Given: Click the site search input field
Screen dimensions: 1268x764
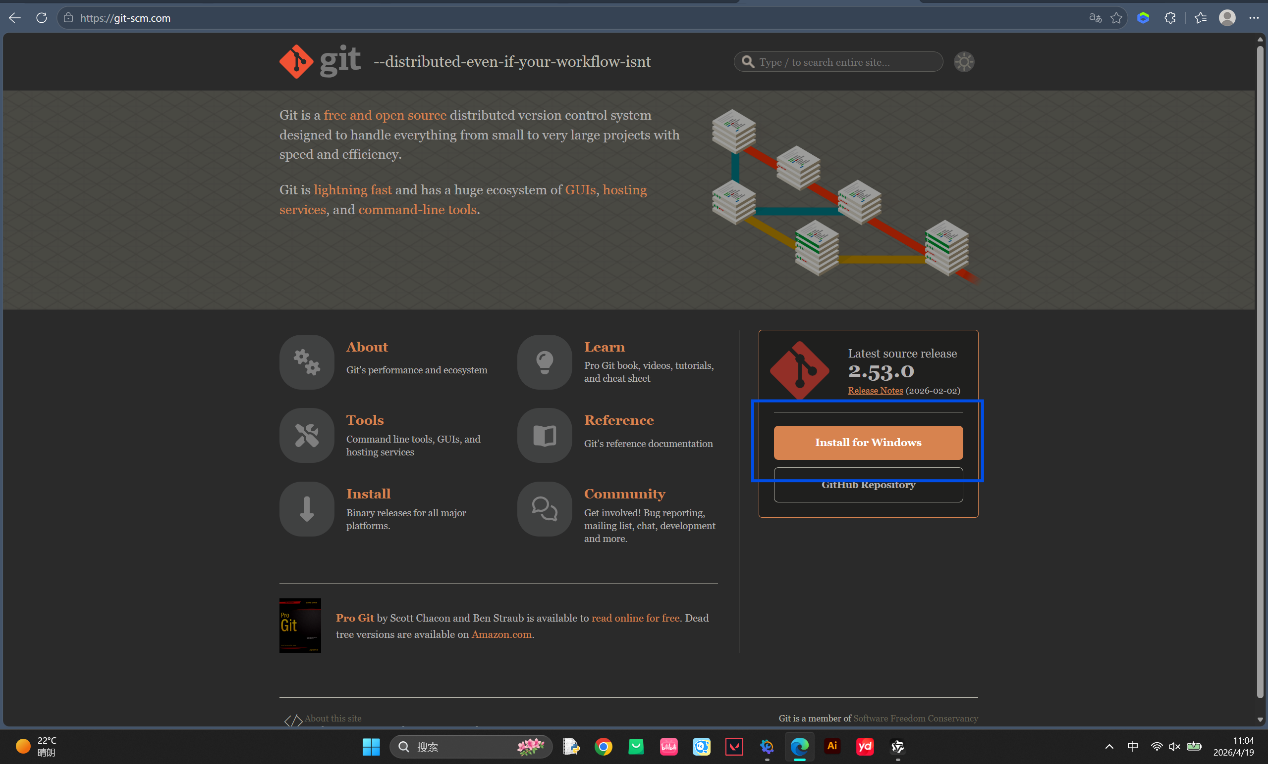Looking at the screenshot, I should (x=838, y=62).
